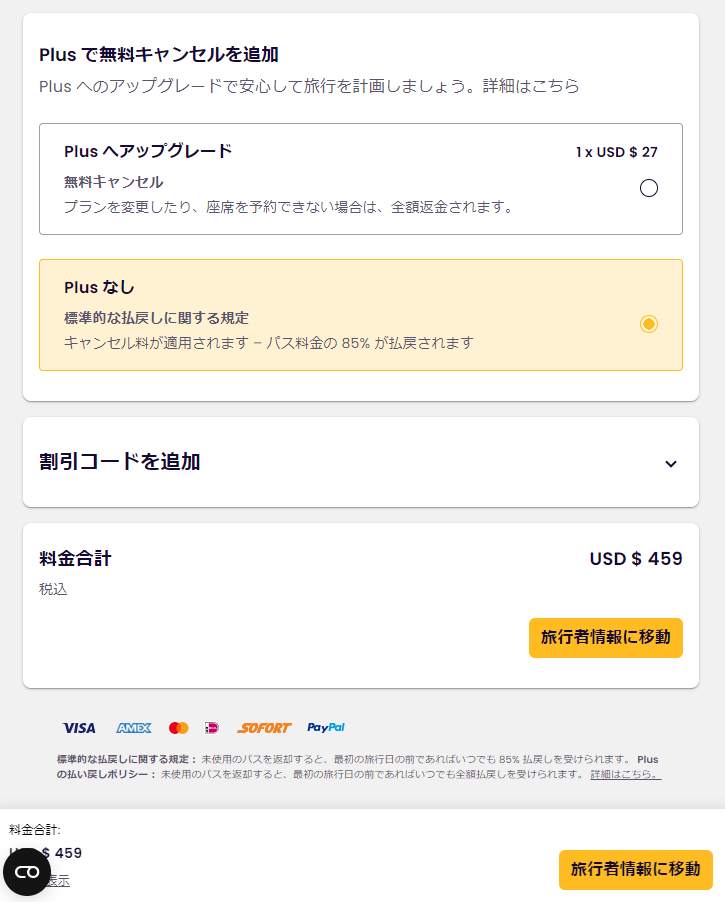Click the Mastercard logo
Viewport: 725px width, 902px height.
[179, 728]
